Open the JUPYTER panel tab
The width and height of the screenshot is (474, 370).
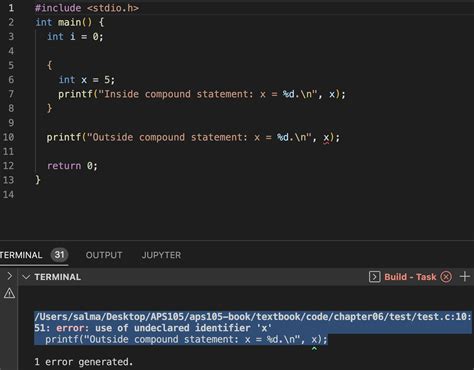pos(161,255)
